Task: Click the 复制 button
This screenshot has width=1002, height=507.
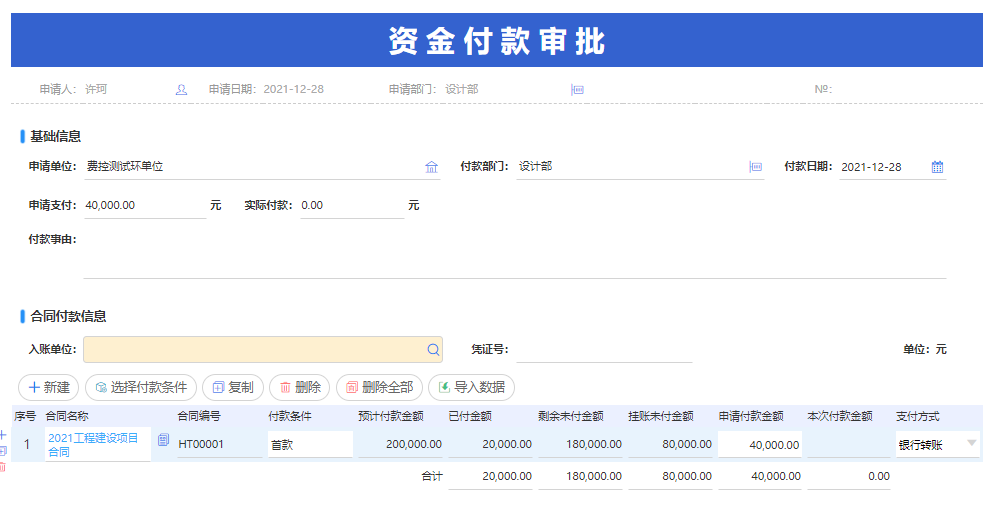Action: pyautogui.click(x=233, y=387)
